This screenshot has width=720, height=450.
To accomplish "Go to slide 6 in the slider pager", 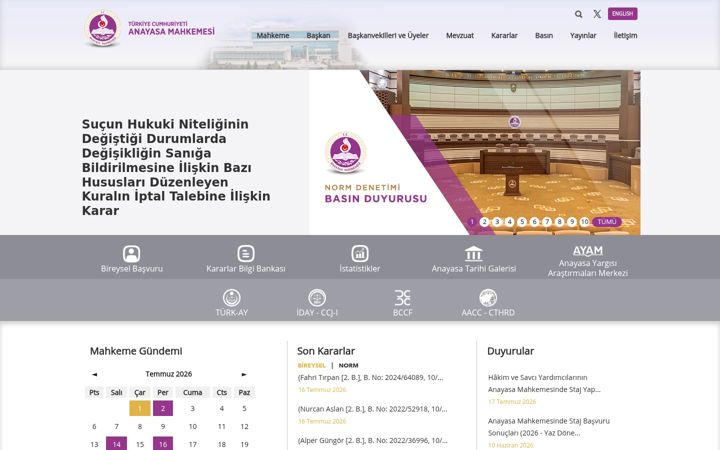I will point(534,222).
